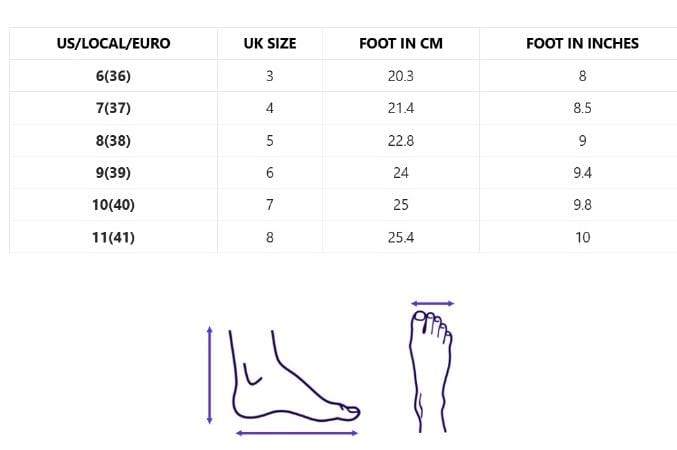Select the 7(37) size row label

click(x=113, y=108)
